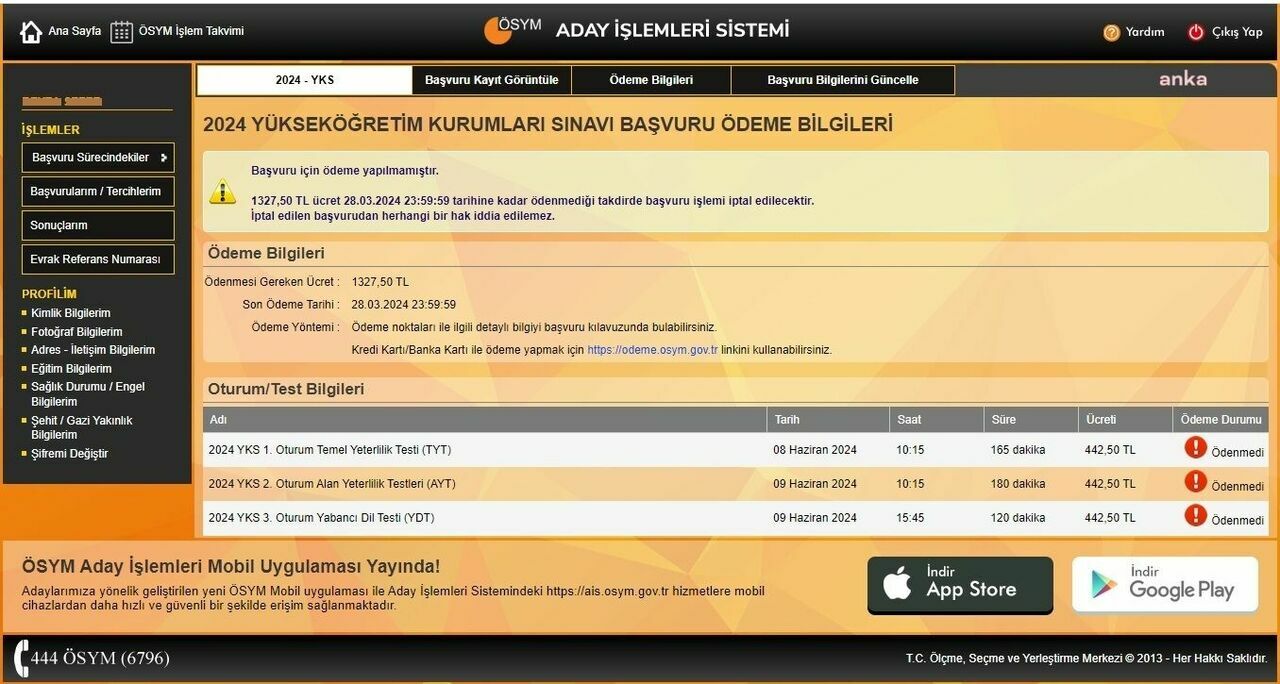Expand the Başvuru Sürecindekiler menu
This screenshot has width=1280, height=684.
tap(98, 158)
